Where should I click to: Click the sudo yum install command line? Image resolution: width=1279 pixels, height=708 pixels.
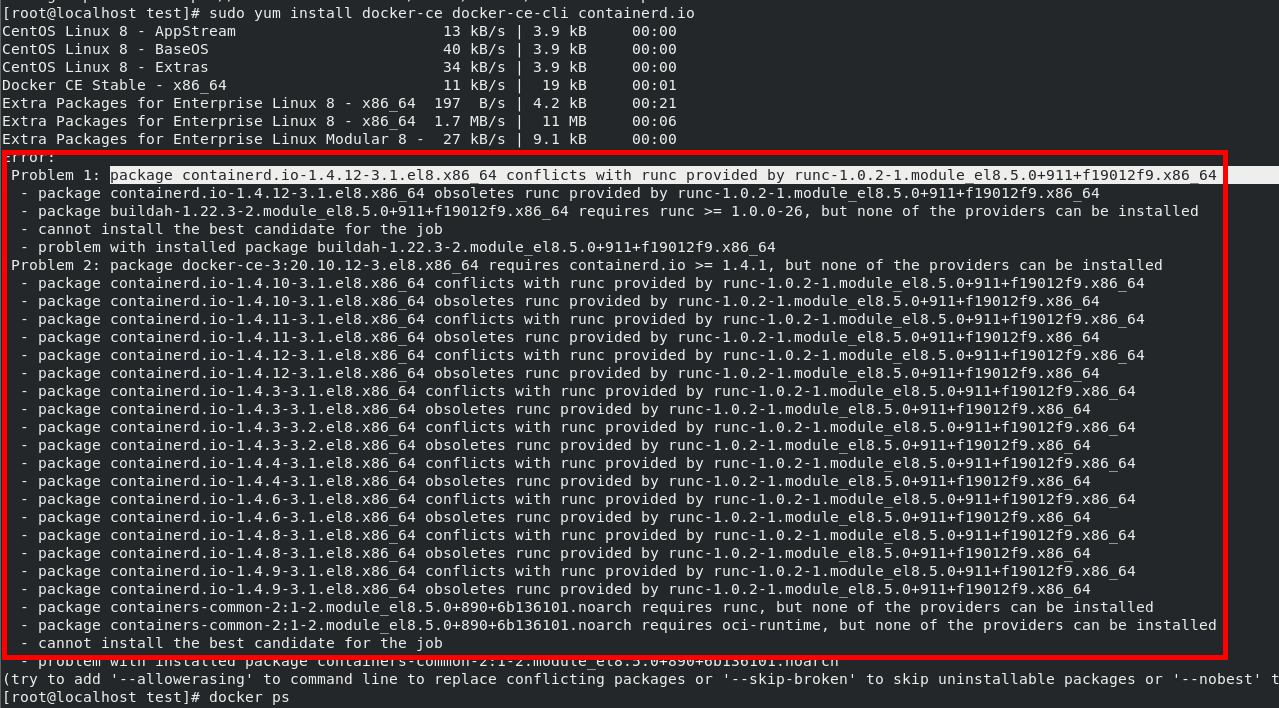[x=348, y=13]
